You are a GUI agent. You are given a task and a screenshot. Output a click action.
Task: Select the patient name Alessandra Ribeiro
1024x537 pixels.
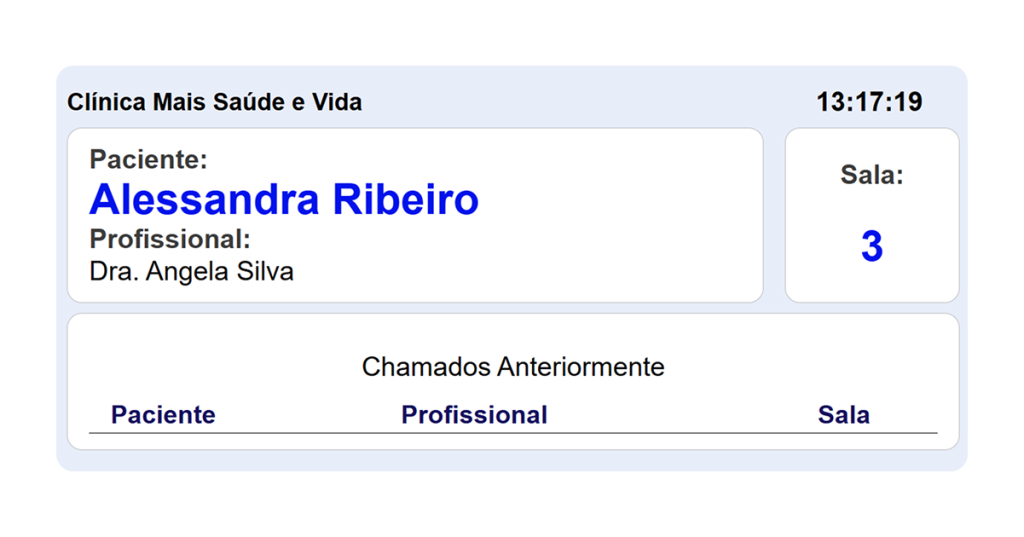tap(284, 200)
